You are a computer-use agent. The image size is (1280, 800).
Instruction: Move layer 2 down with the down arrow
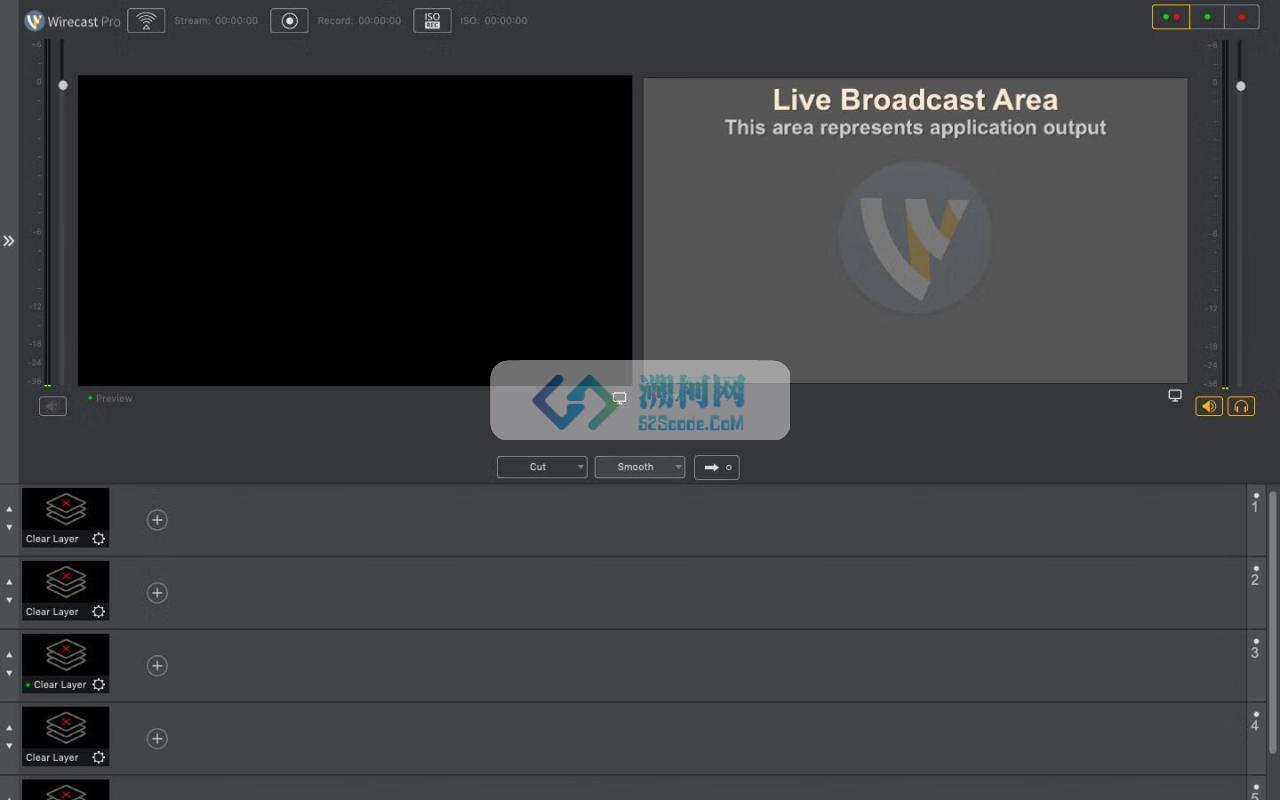(9, 600)
